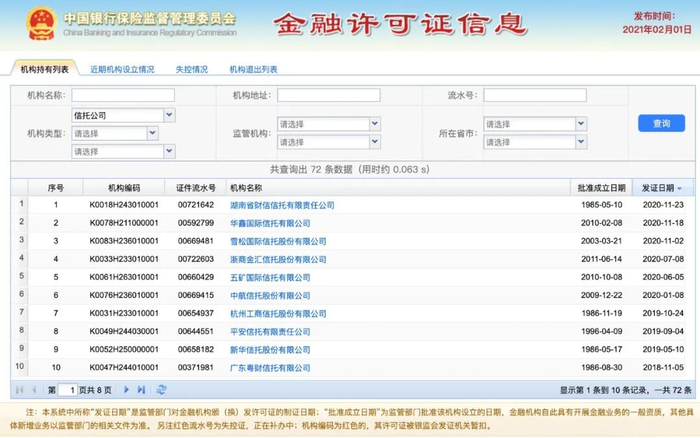Go to first page of results

pyautogui.click(x=19, y=390)
